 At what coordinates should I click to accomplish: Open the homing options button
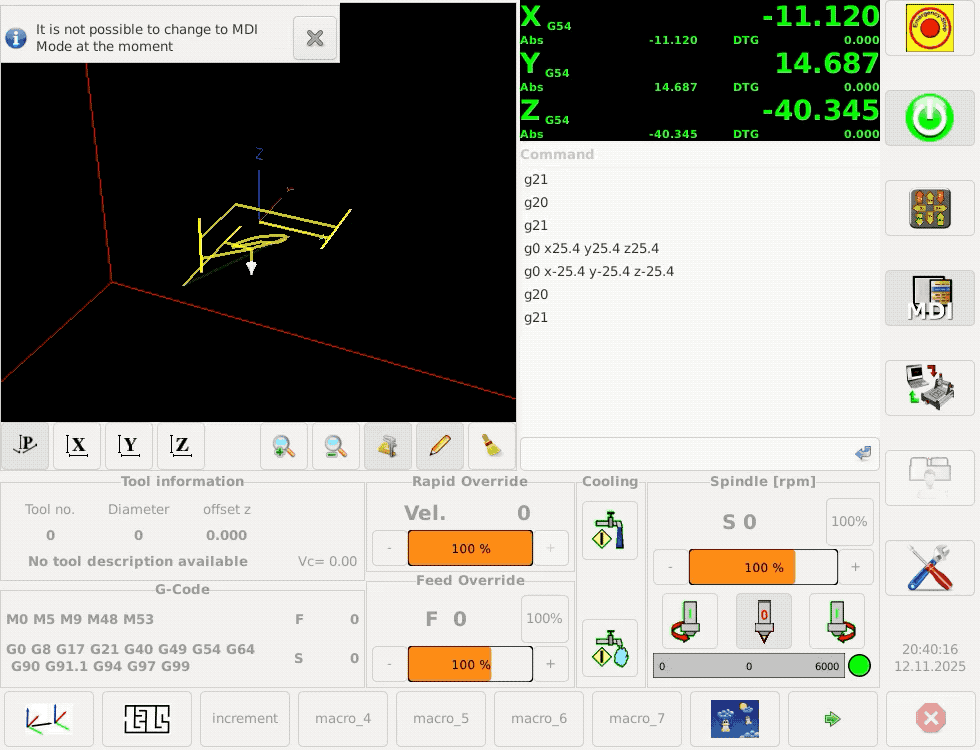(x=48, y=718)
